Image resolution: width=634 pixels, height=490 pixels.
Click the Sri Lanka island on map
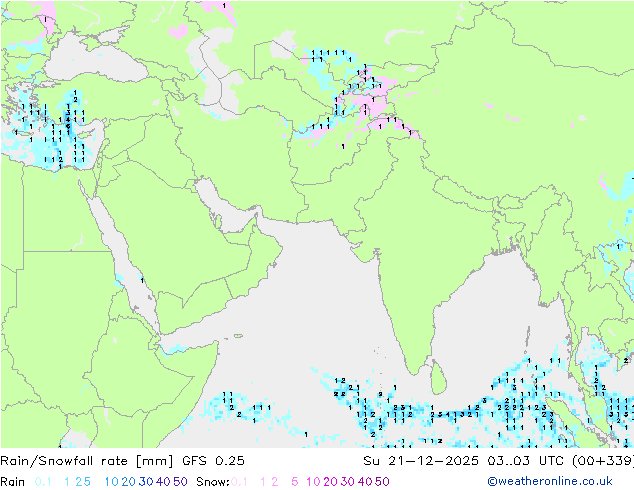(439, 378)
